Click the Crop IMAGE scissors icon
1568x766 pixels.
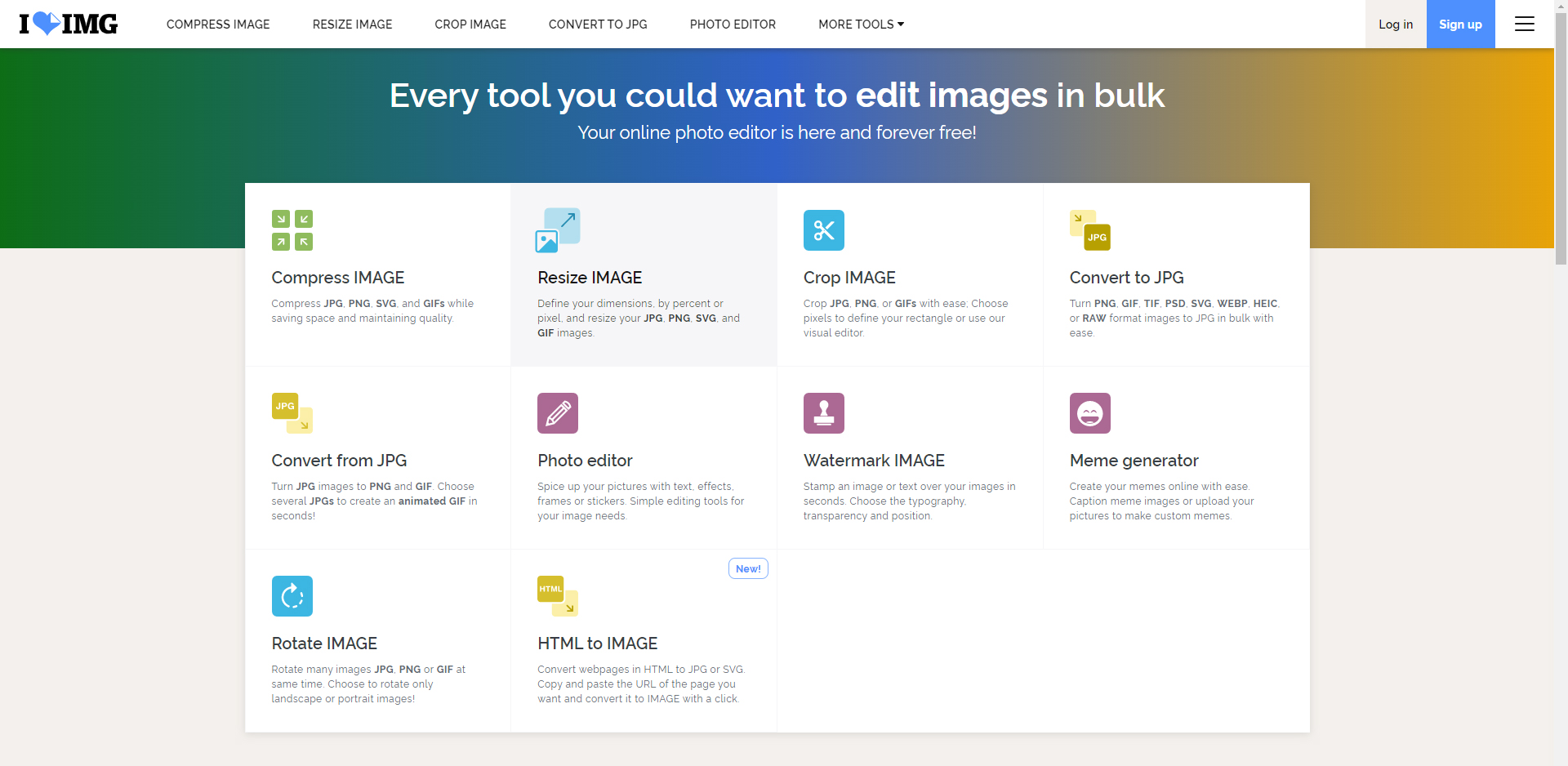click(824, 230)
